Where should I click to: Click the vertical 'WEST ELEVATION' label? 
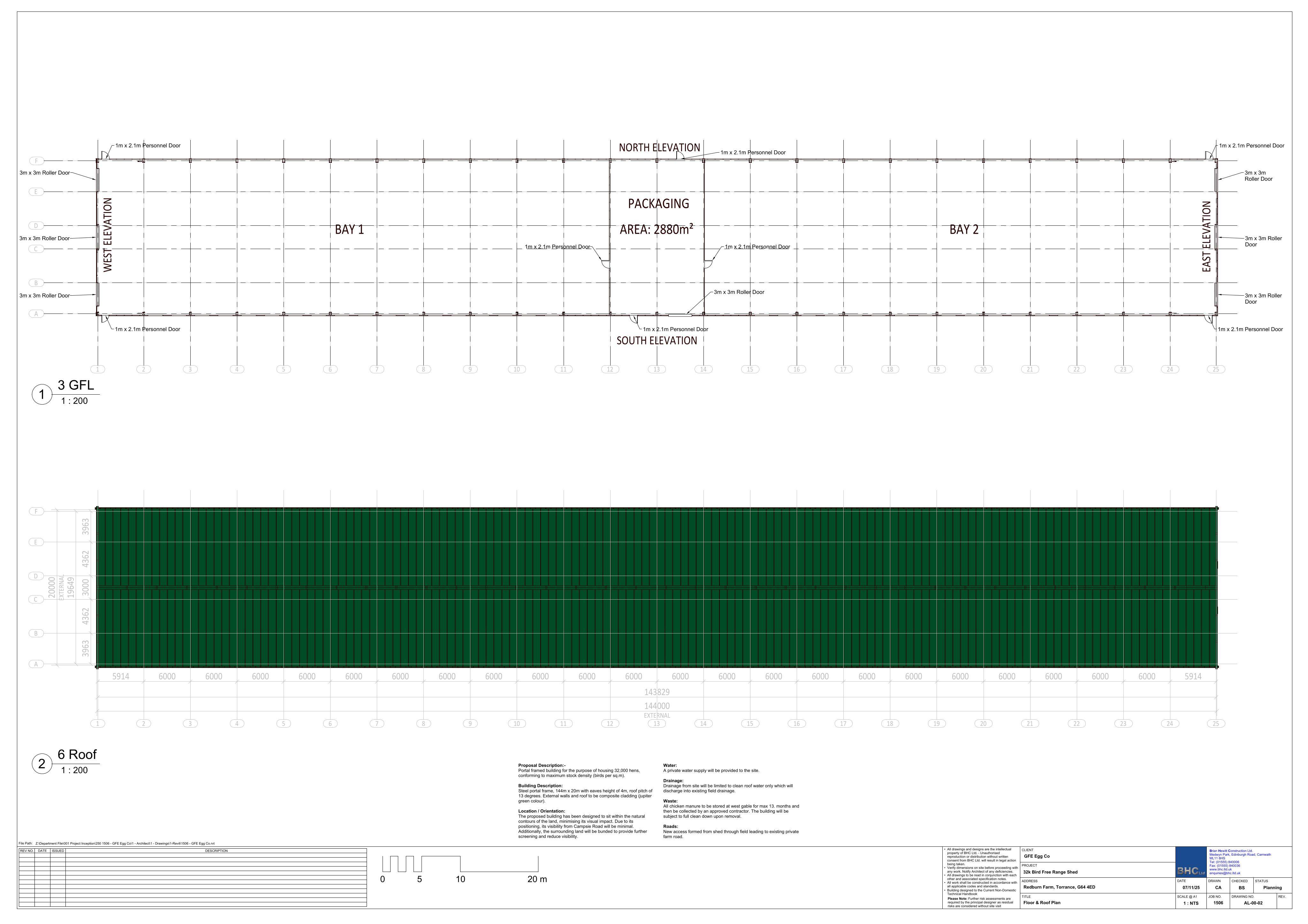[108, 235]
